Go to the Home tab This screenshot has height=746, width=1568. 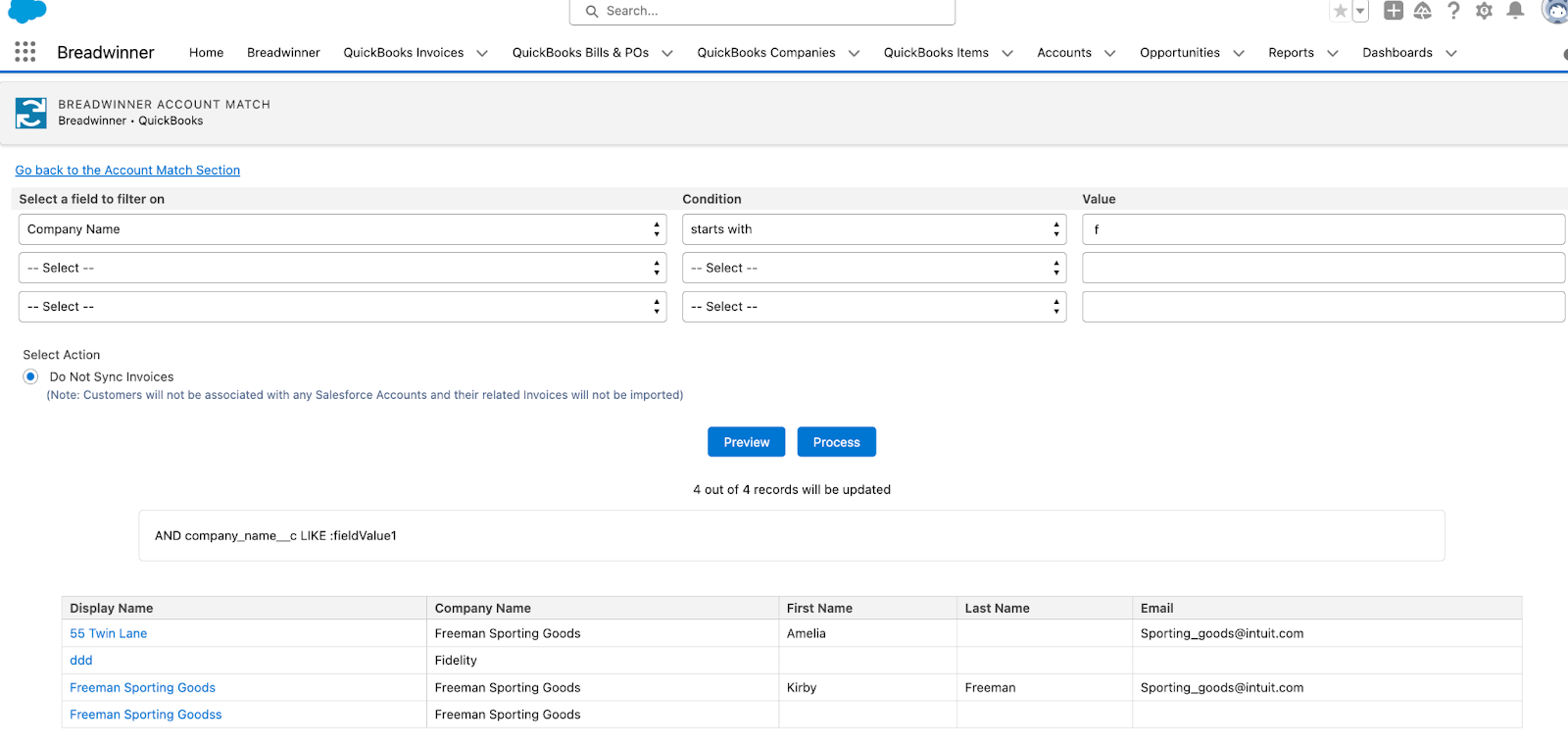pyautogui.click(x=206, y=53)
